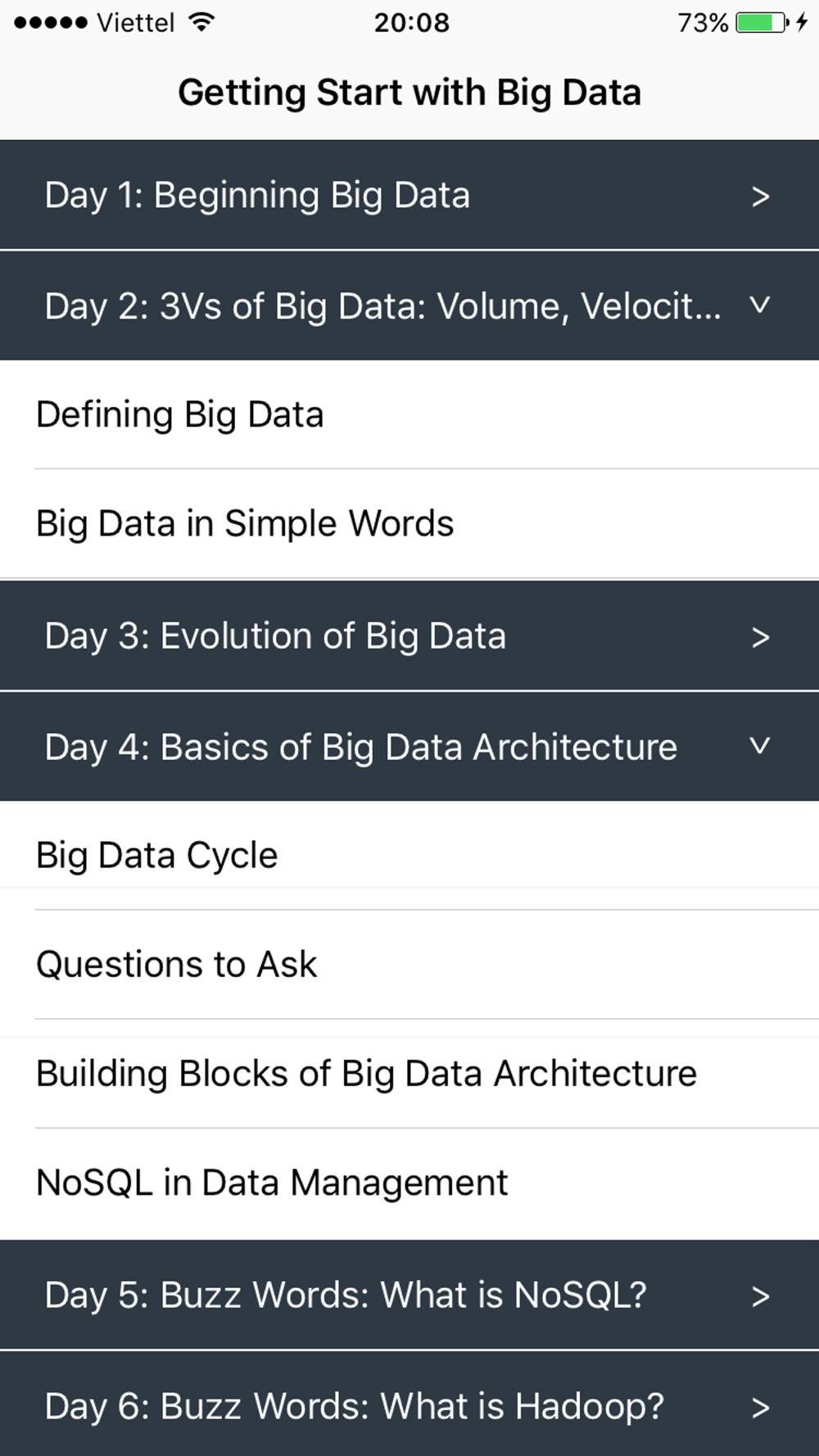Collapse Day 4 section down arrow
The height and width of the screenshot is (1456, 819).
(x=760, y=746)
